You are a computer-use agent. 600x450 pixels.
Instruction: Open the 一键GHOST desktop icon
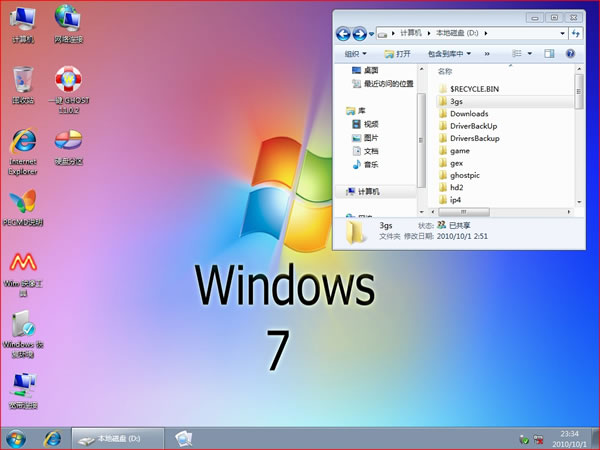(68, 82)
